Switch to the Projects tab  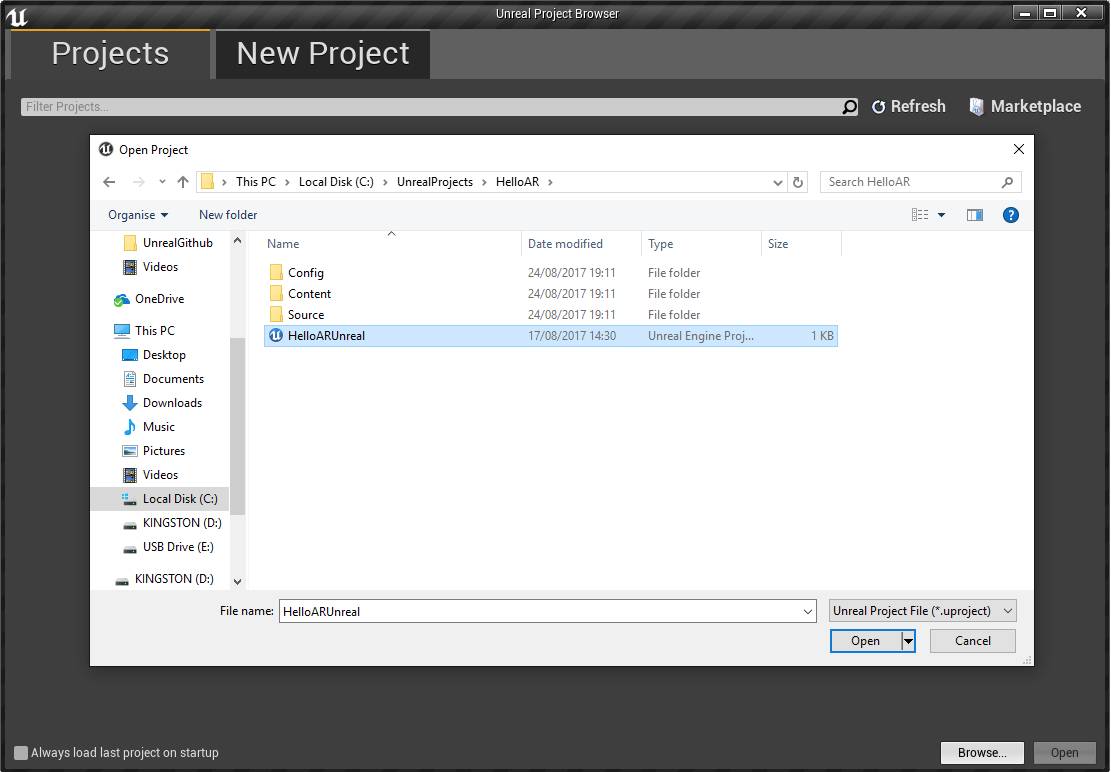(x=110, y=54)
